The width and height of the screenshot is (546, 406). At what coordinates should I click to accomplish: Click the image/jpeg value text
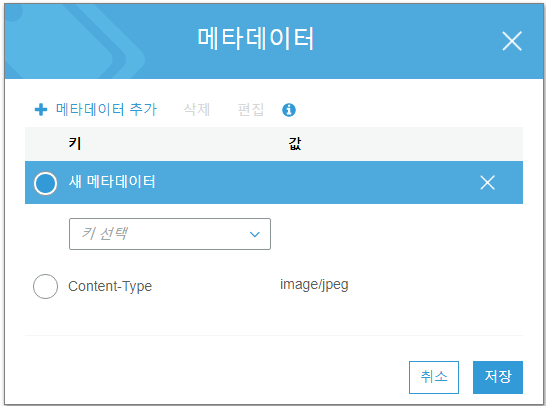click(x=314, y=285)
